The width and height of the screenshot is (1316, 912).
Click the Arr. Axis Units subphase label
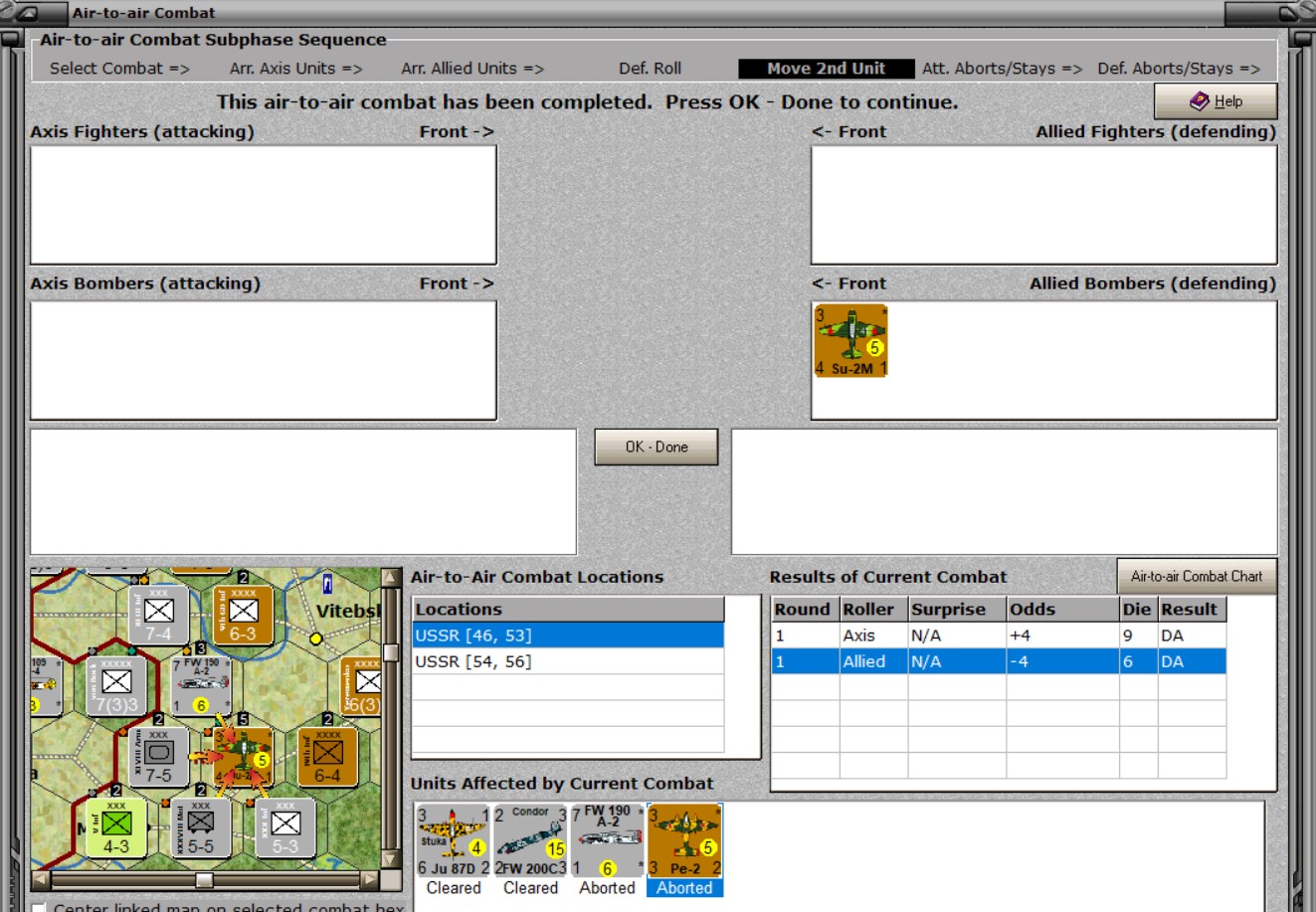point(296,69)
